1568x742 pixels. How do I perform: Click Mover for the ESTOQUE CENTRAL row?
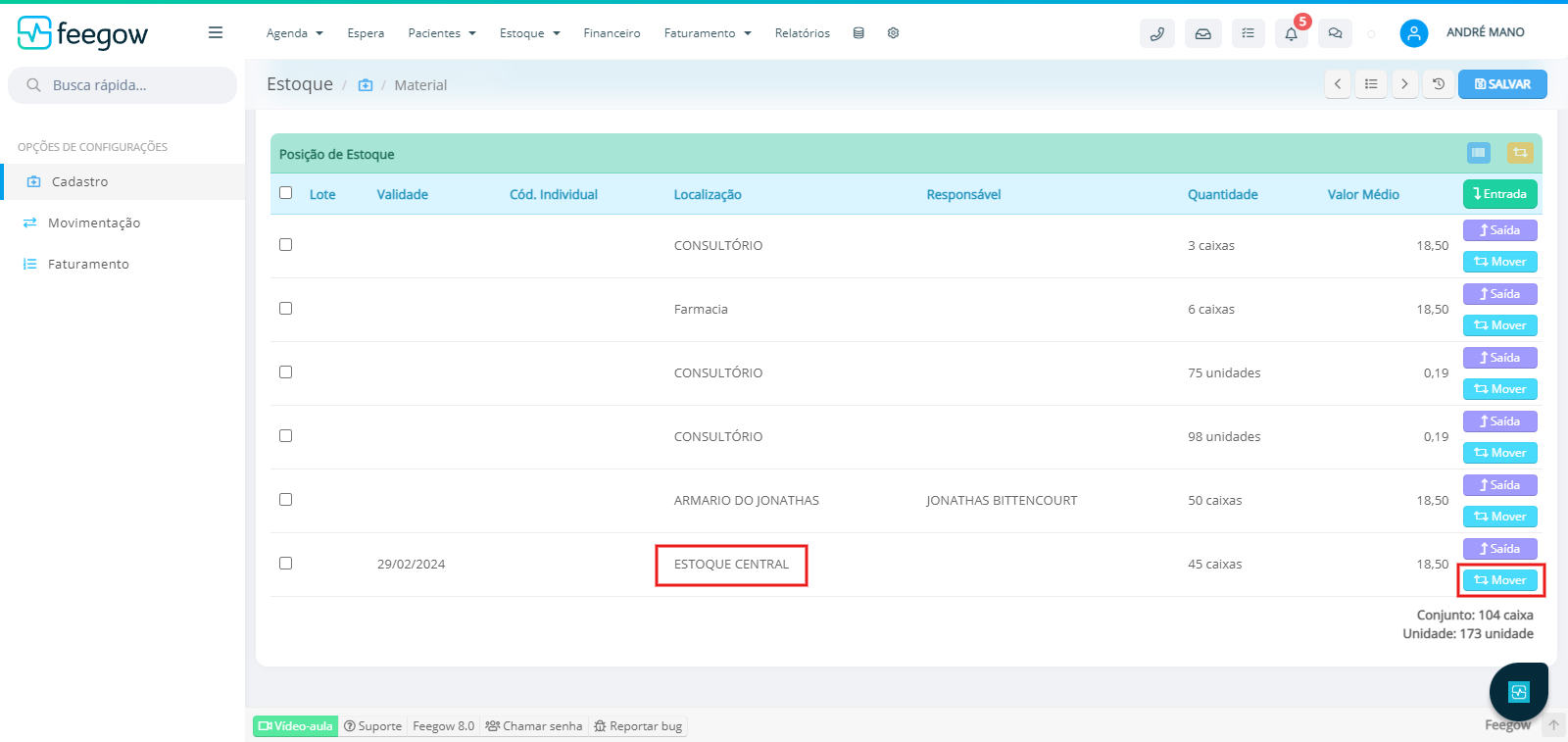pos(1499,580)
